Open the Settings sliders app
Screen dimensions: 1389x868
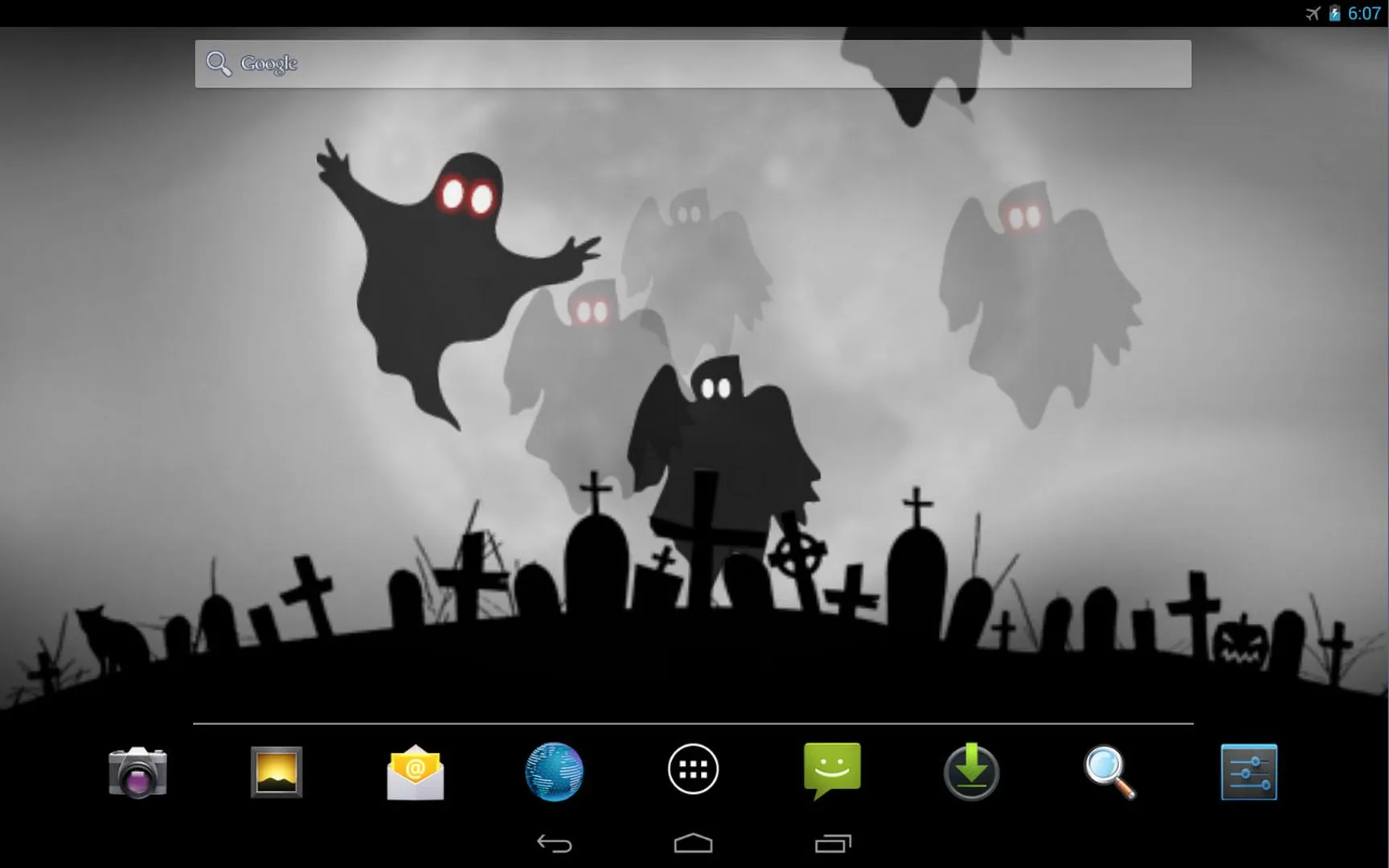(1249, 772)
